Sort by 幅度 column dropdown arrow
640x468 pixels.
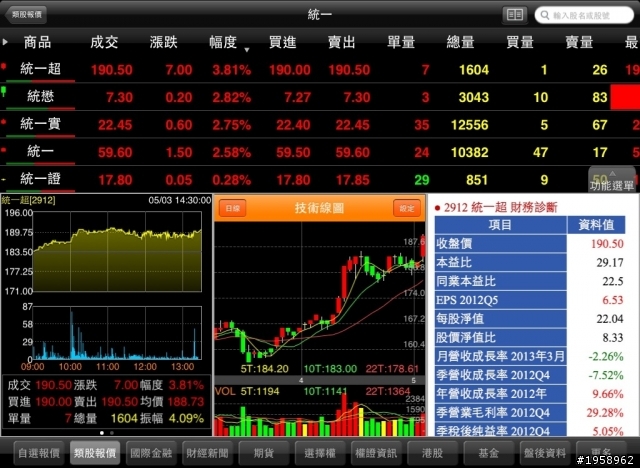[247, 50]
